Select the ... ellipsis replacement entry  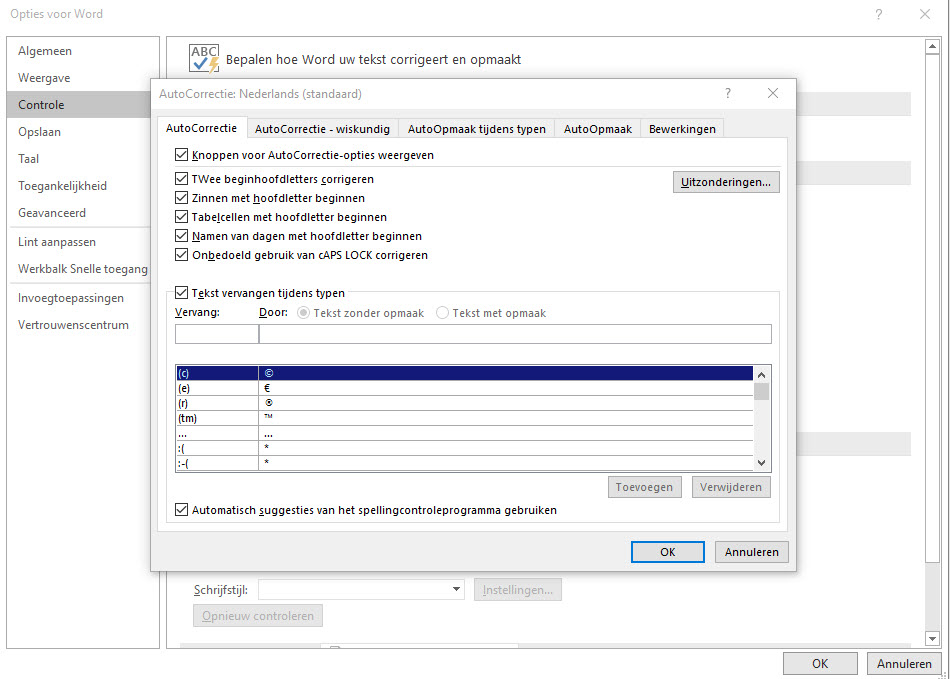465,433
